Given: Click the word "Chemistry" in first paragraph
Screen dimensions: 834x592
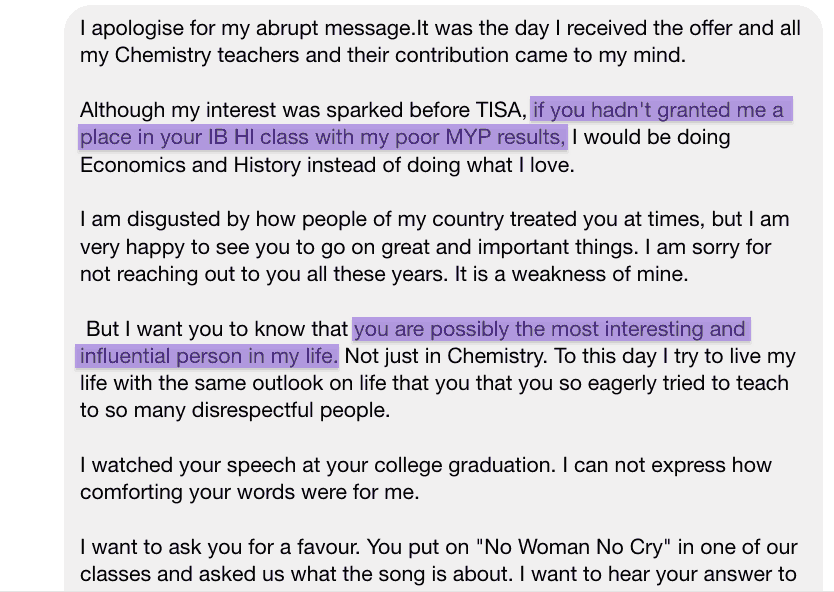Looking at the screenshot, I should point(163,55).
